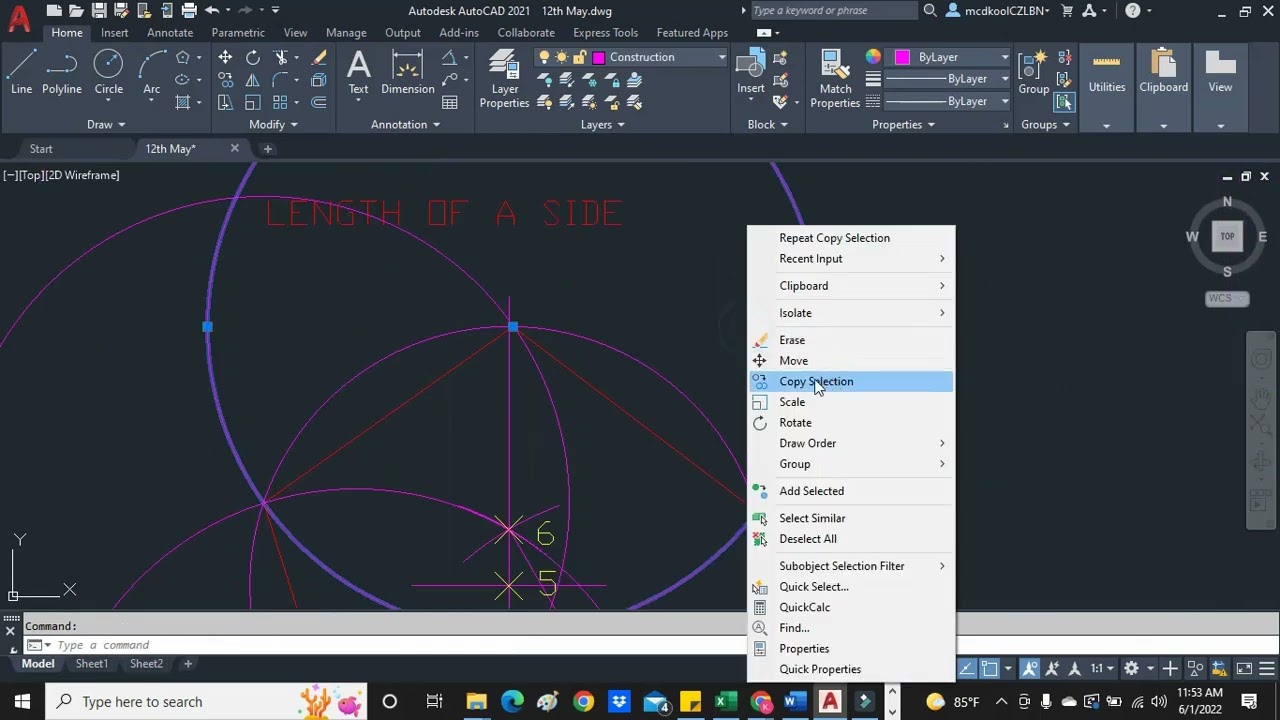
Task: Click the TOP face of ViewCube
Action: (1227, 236)
